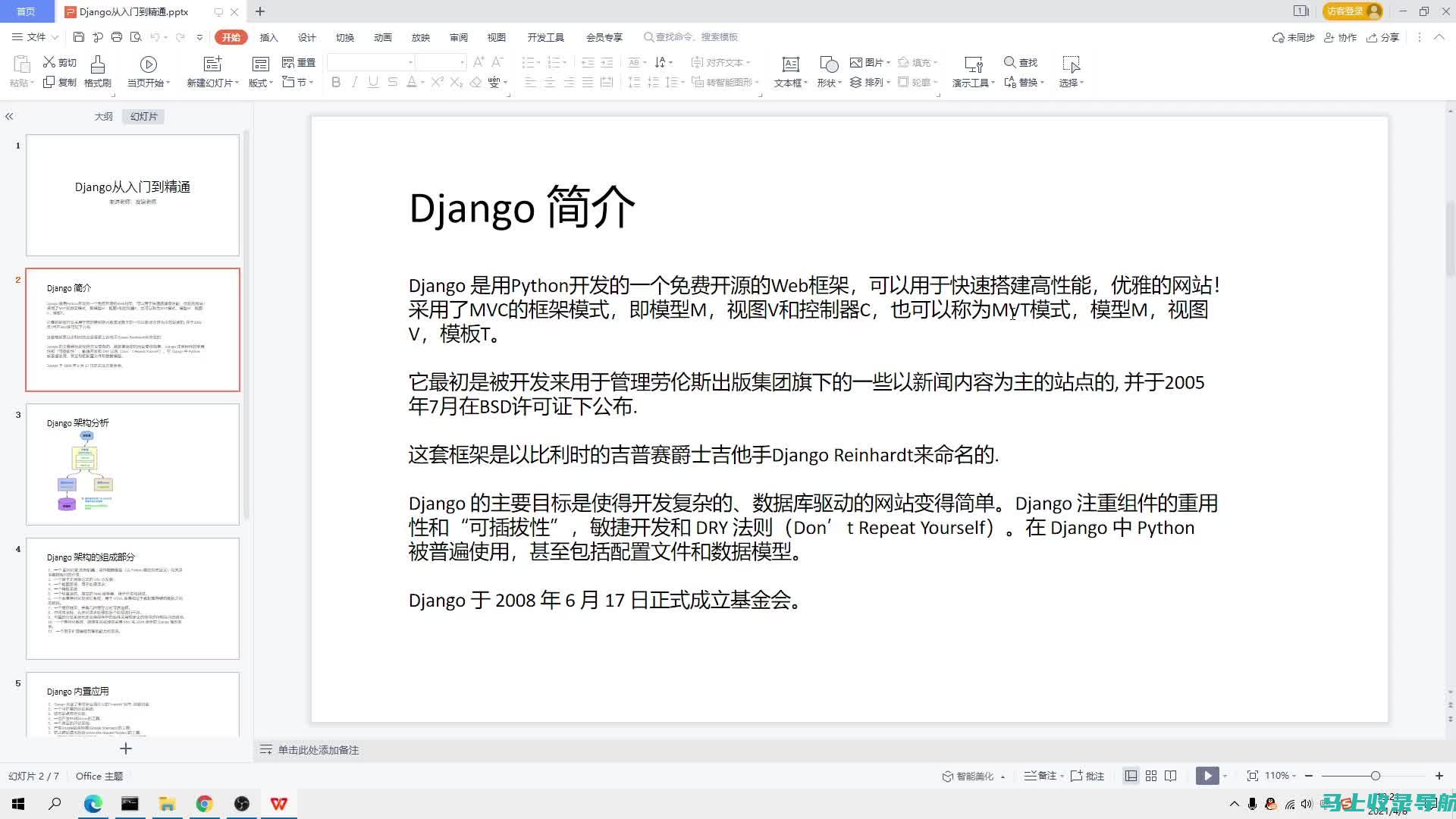The height and width of the screenshot is (819, 1456).
Task: Open the Design (设计) ribbon tab
Action: [x=306, y=37]
